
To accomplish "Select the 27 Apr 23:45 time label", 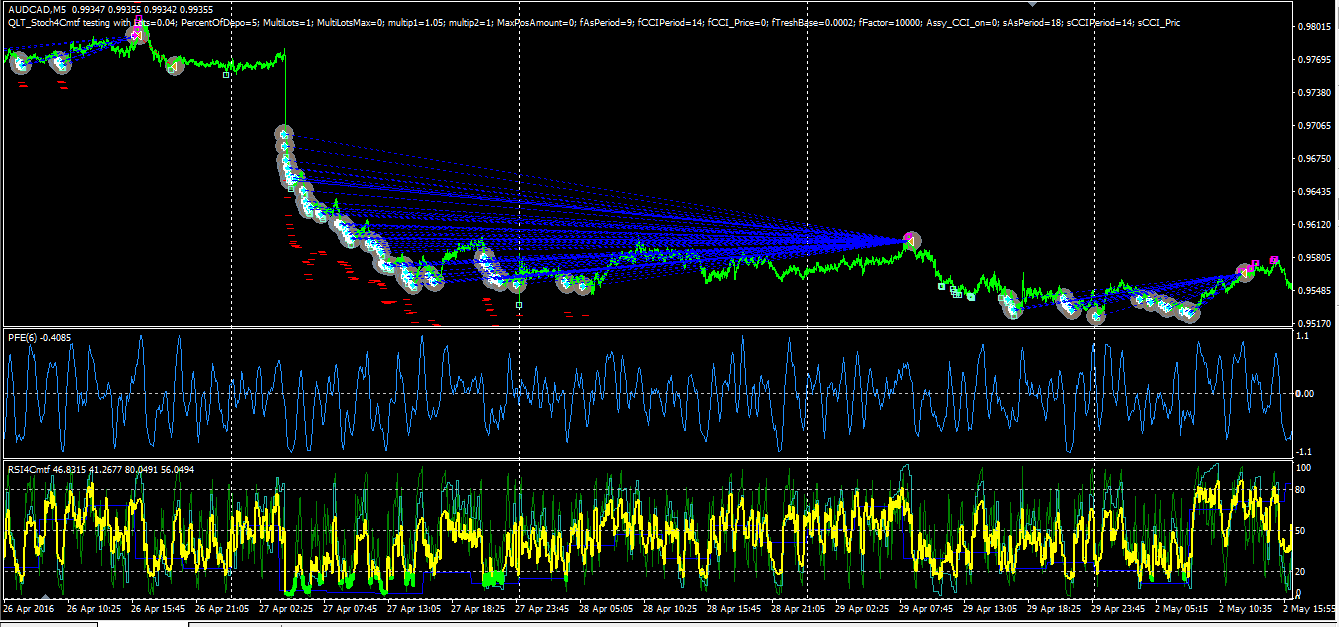I will [541, 608].
